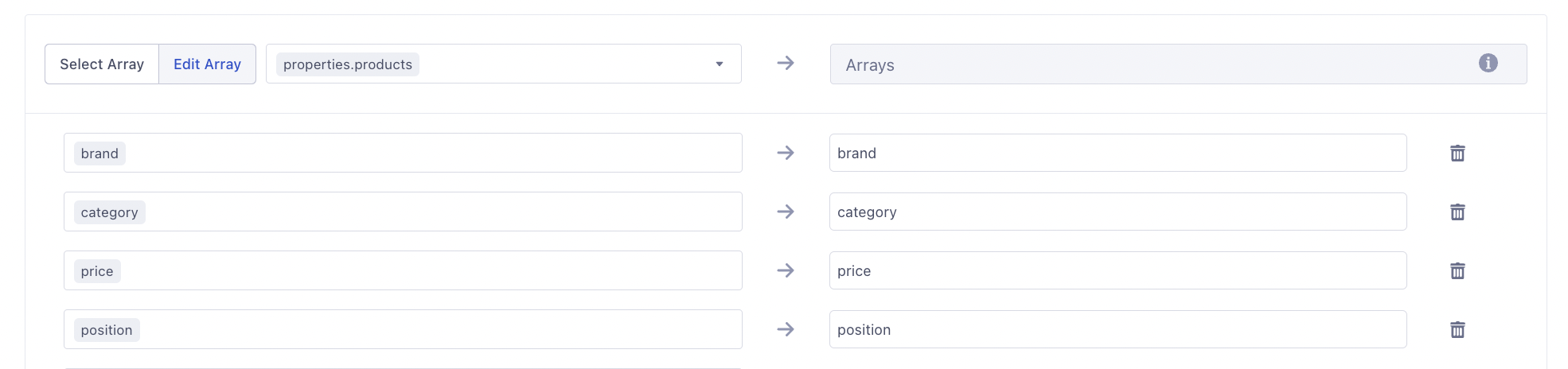The image size is (1568, 369).
Task: Open the properties.products dropdown caret
Action: pos(720,64)
